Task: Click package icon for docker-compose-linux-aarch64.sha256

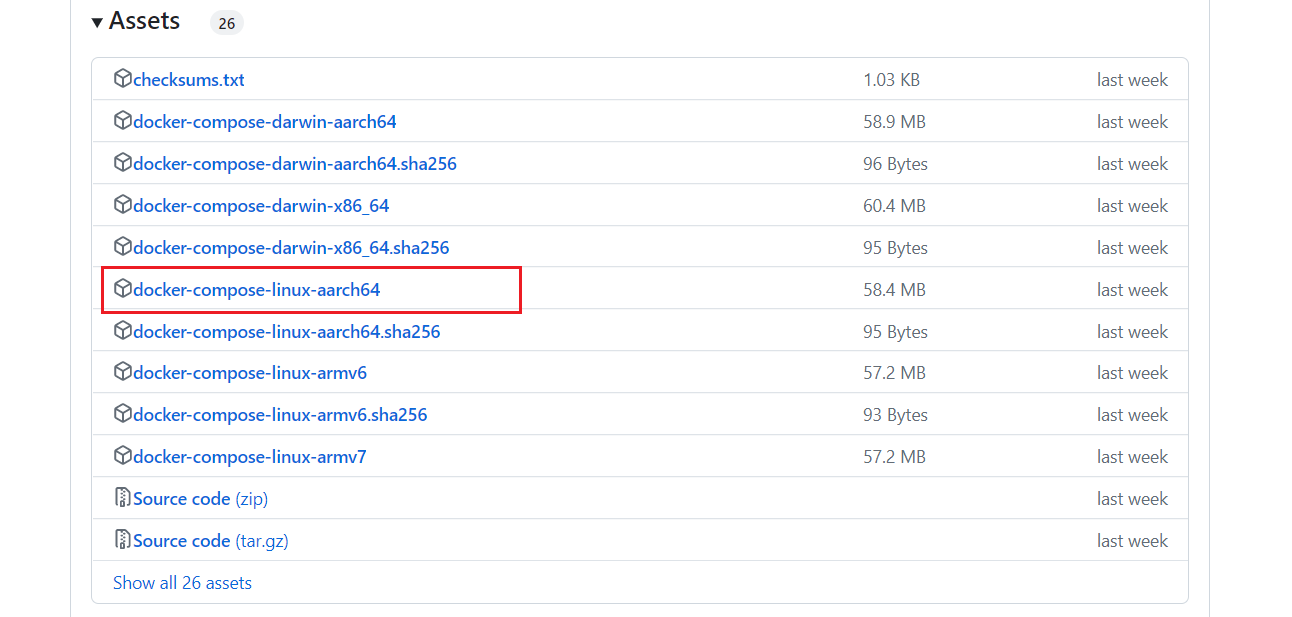Action: click(x=122, y=331)
